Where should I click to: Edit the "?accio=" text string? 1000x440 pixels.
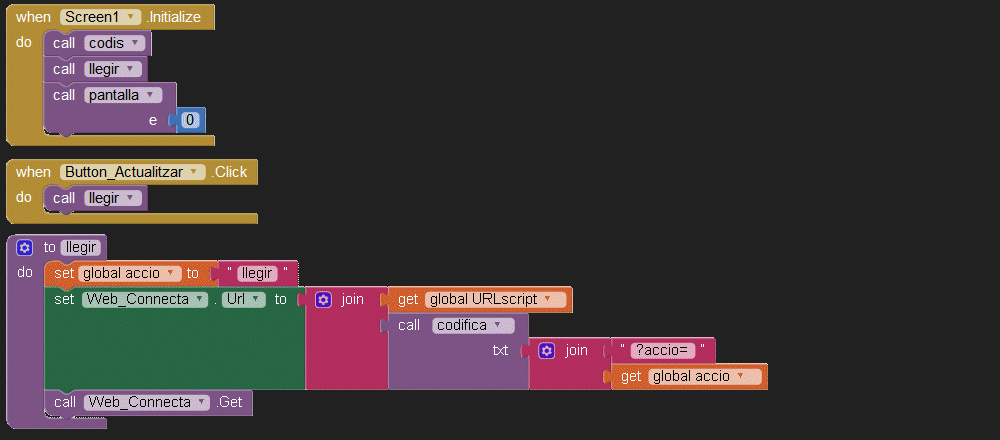click(x=662, y=350)
